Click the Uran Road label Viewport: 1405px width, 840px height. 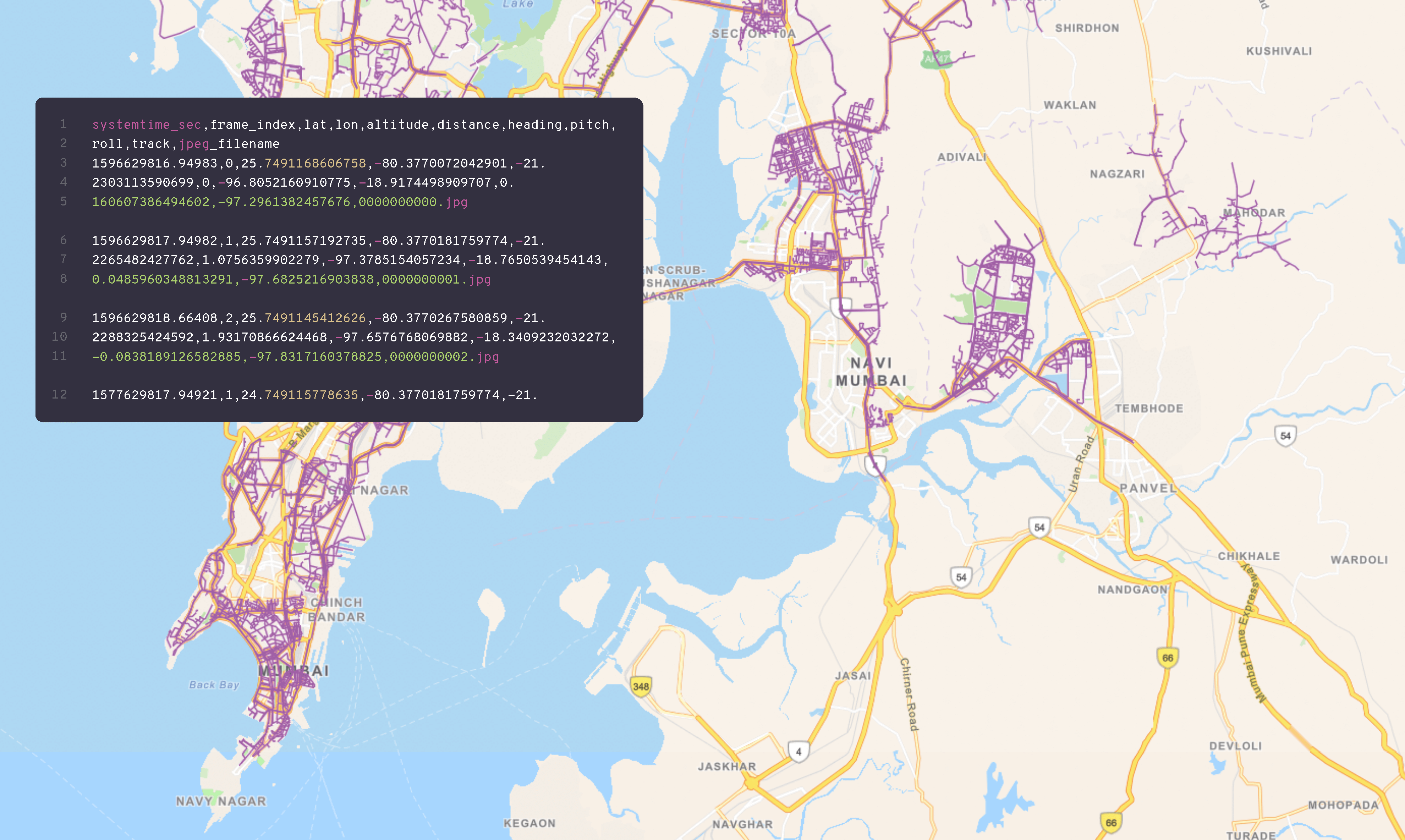coord(1081,463)
